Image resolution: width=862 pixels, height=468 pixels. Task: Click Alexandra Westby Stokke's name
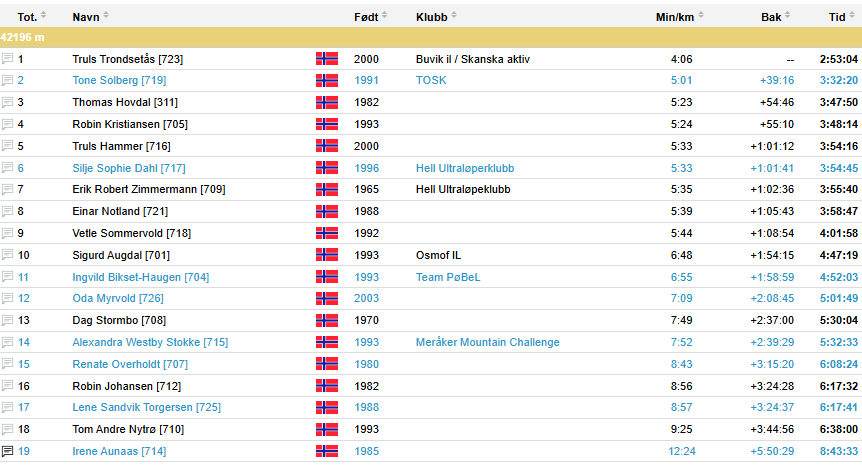(x=150, y=342)
